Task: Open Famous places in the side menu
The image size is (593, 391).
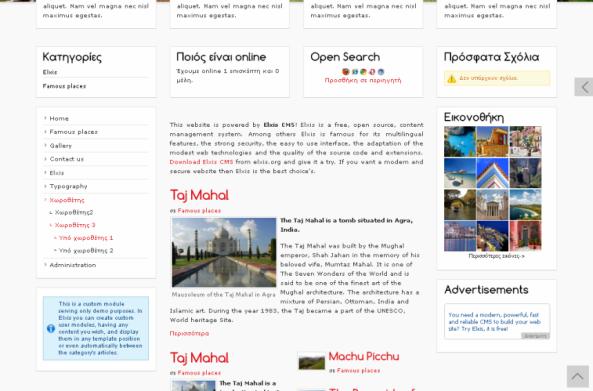Action: [x=73, y=132]
